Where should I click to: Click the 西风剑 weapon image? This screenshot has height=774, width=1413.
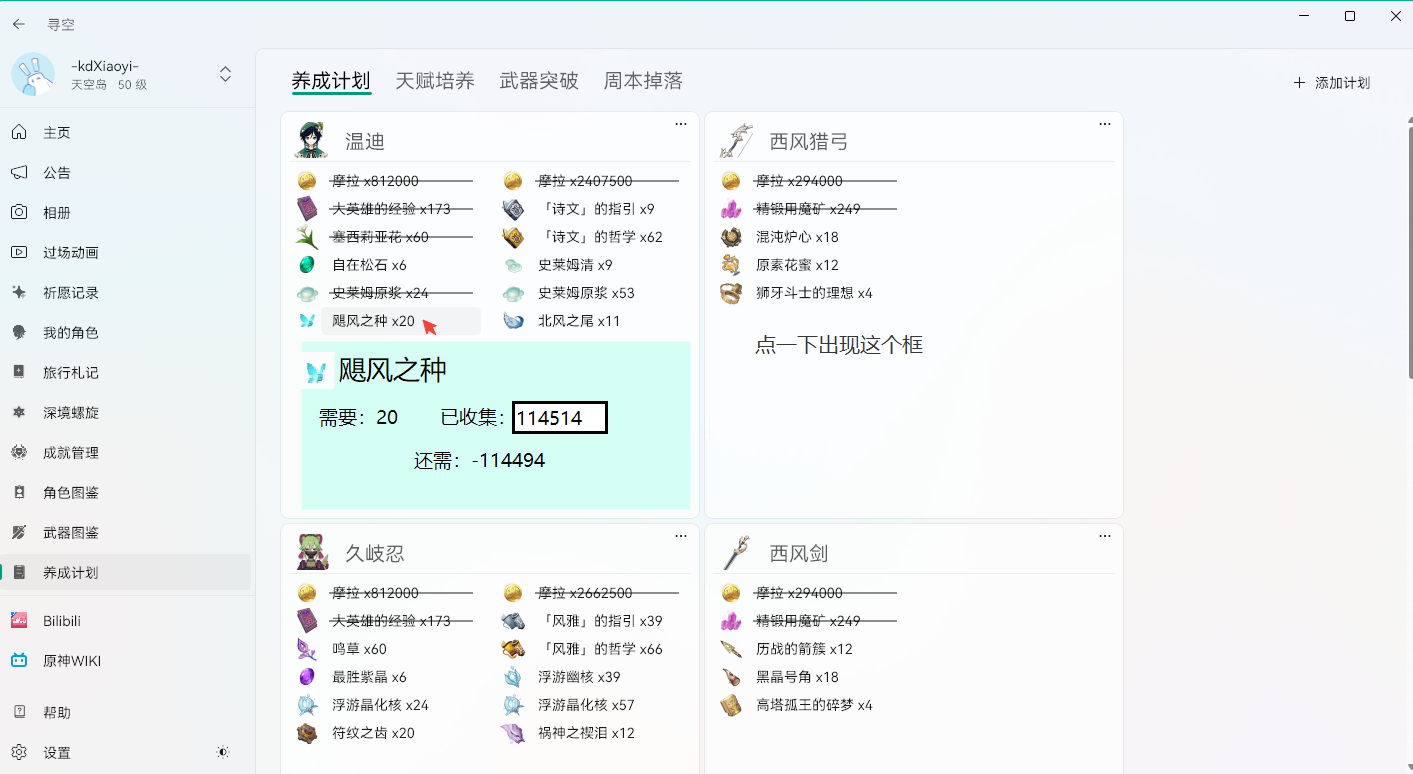737,553
